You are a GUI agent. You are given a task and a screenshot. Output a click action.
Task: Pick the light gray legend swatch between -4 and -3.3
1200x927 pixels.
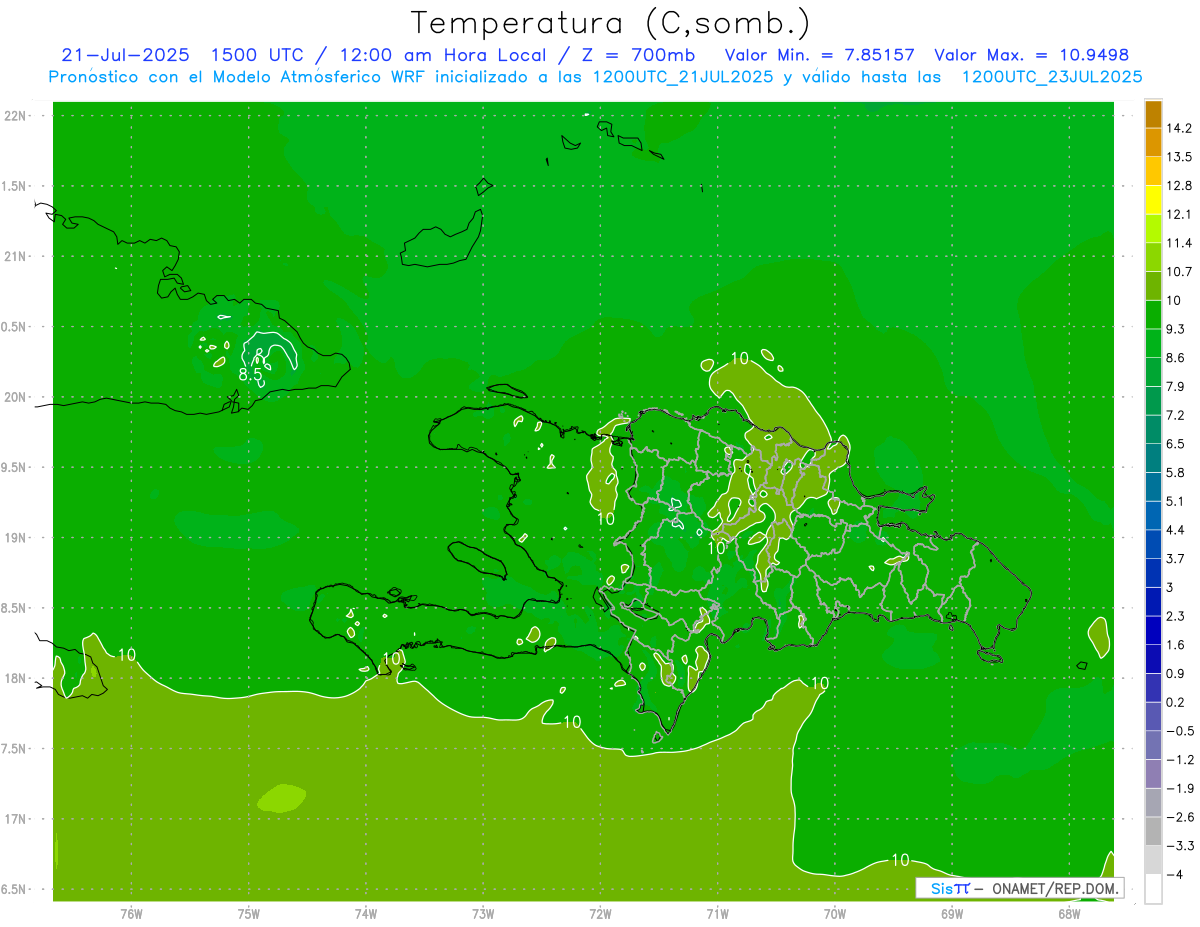(1153, 860)
